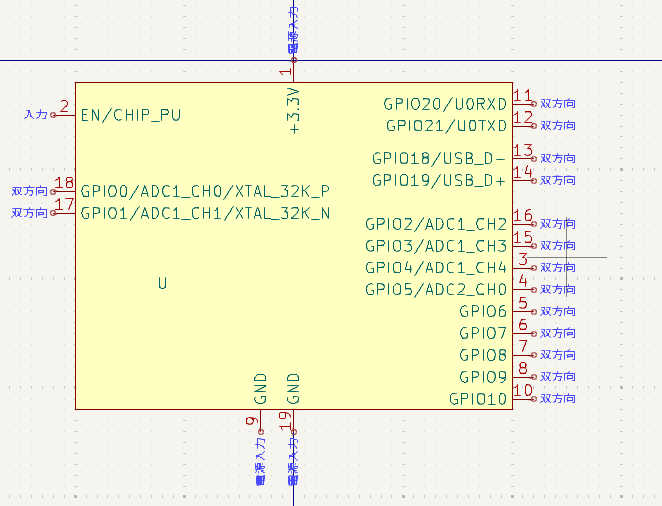Click the +3.3V power pin name

[293, 110]
